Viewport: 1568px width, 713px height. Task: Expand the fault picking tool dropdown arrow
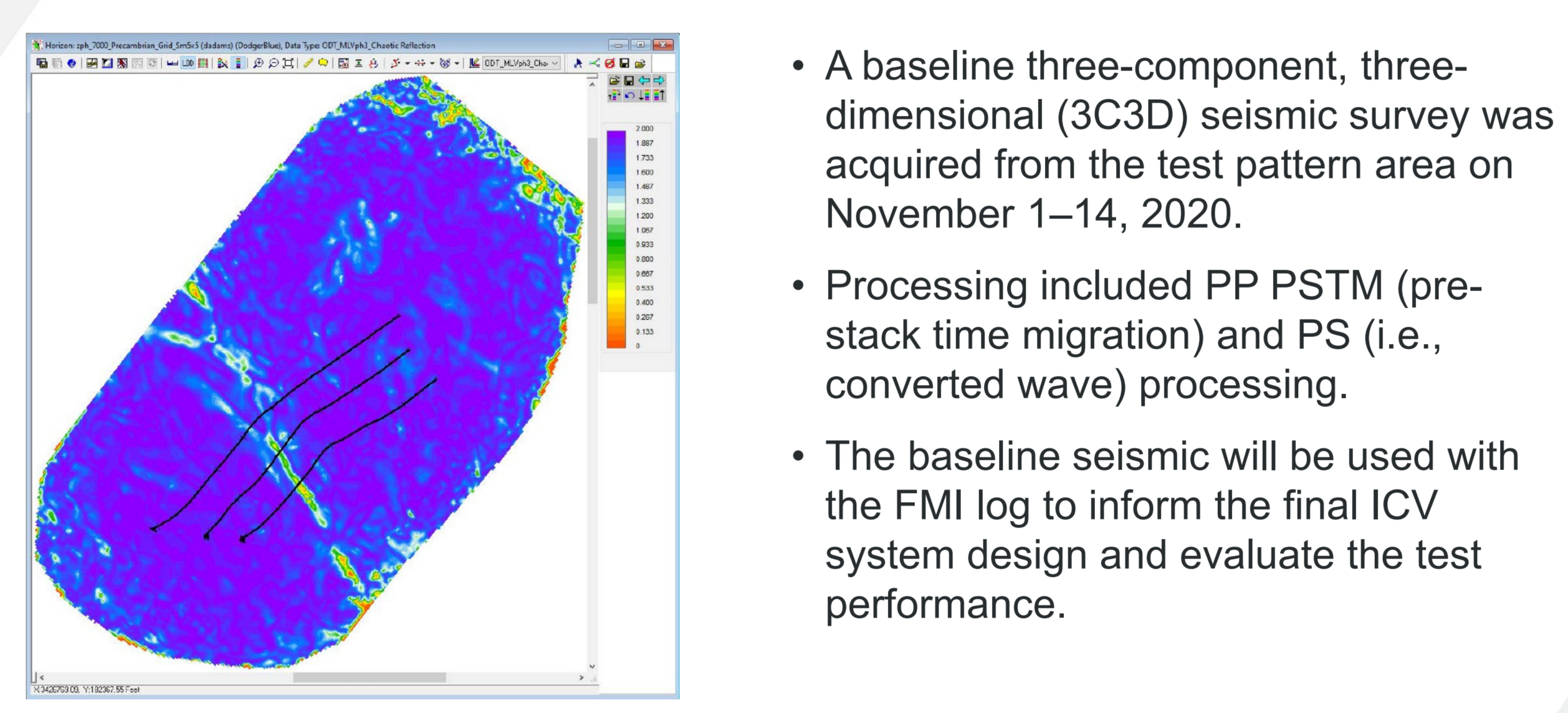(x=408, y=63)
